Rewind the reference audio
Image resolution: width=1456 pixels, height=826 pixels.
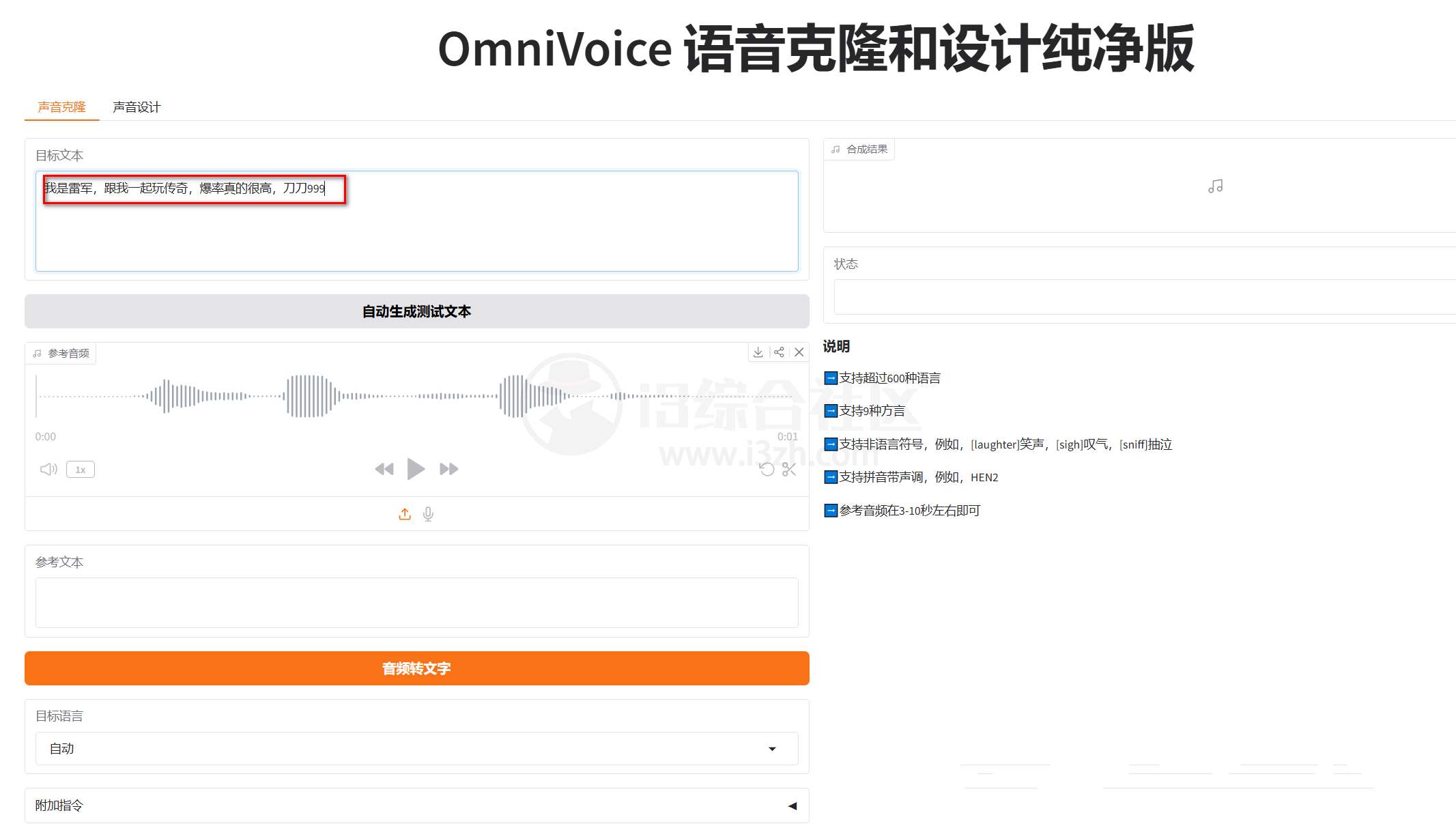(x=384, y=469)
